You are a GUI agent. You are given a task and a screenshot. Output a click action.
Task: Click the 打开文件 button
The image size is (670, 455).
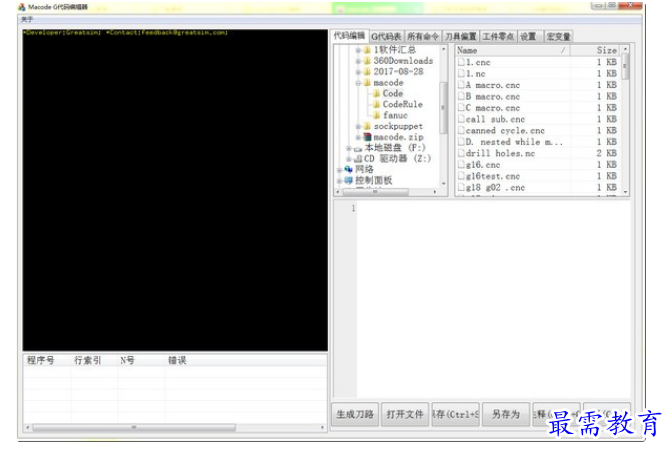click(405, 414)
